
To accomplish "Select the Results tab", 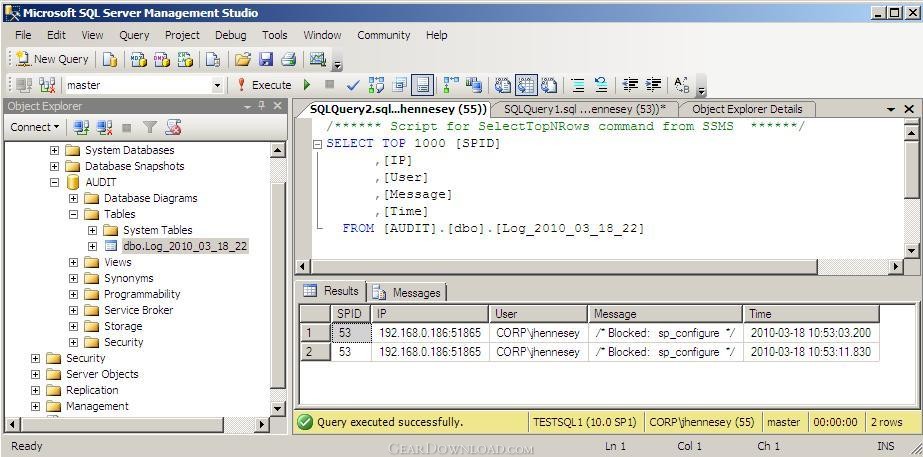I will coord(331,291).
